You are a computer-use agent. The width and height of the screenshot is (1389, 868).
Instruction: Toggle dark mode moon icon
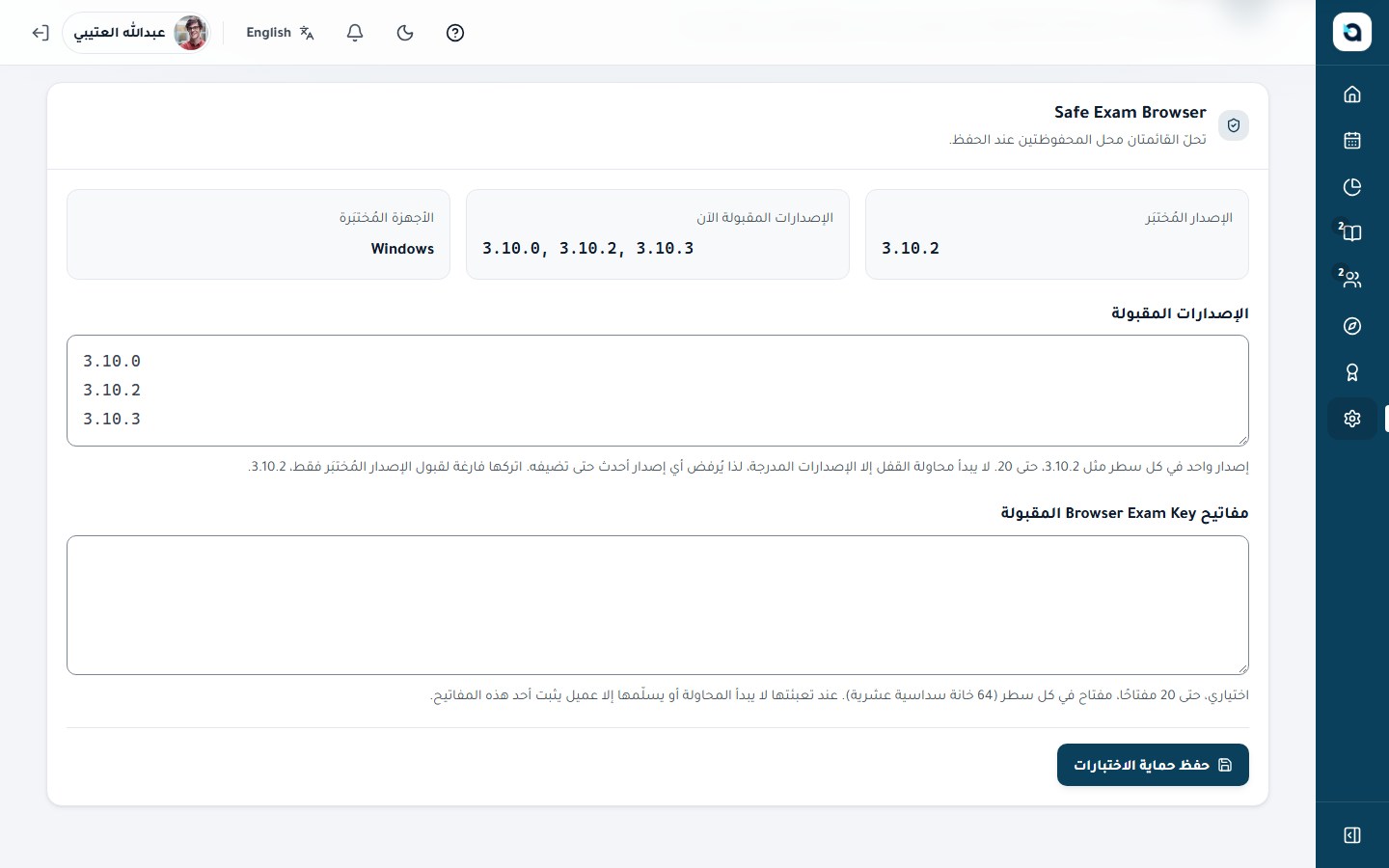405,33
